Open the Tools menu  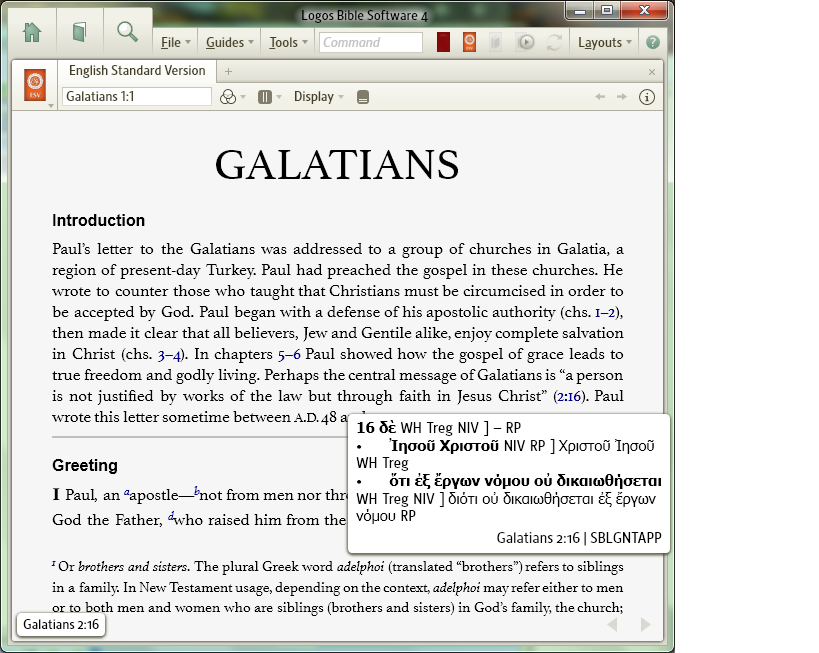[x=288, y=42]
